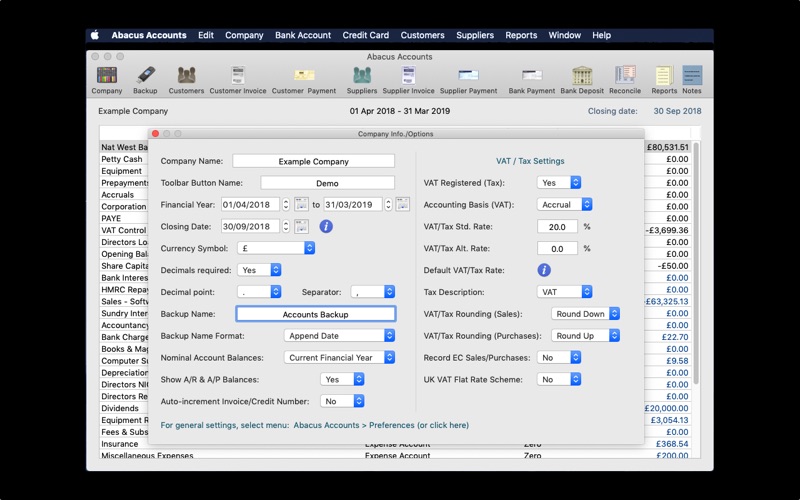Open the Edit menu
Viewport: 800px width, 500px height.
(x=206, y=35)
